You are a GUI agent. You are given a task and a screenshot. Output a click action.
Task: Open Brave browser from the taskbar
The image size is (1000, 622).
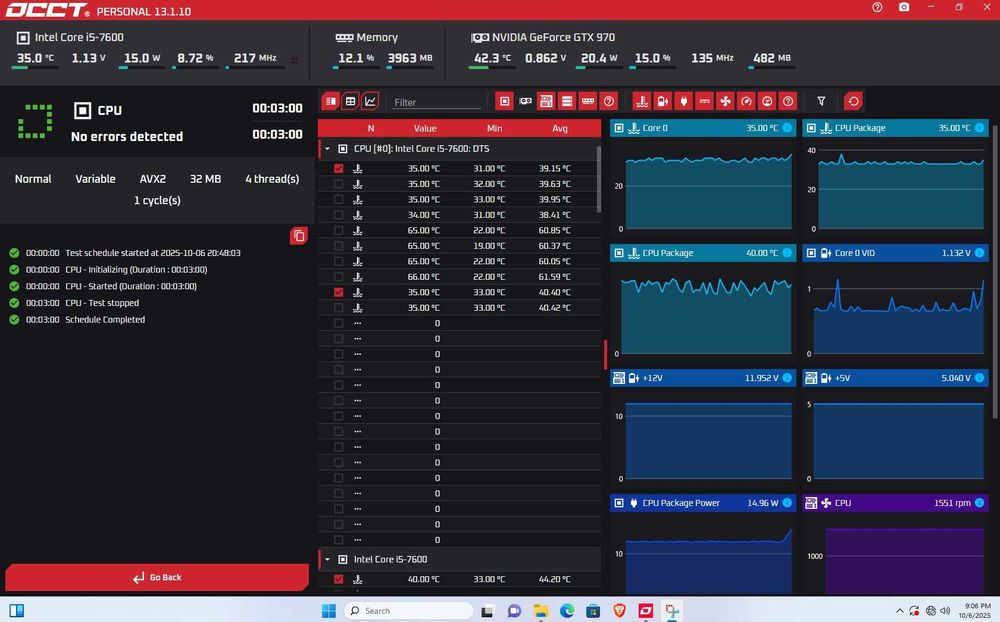[619, 611]
